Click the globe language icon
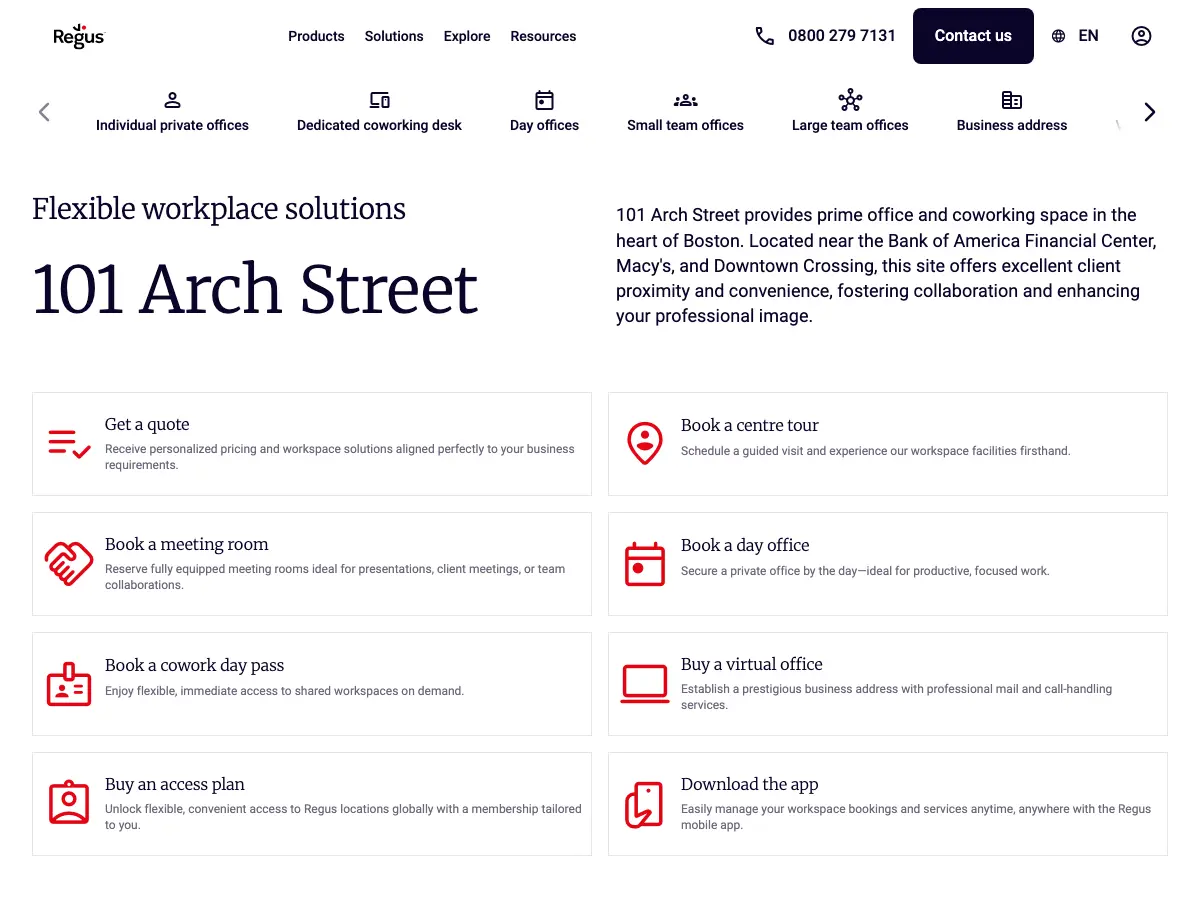 coord(1058,36)
